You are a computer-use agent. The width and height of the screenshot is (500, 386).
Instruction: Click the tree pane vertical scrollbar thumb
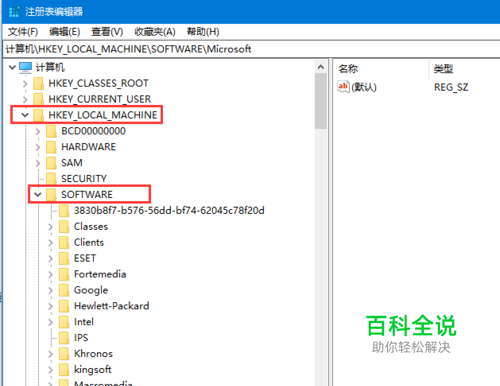(x=321, y=101)
